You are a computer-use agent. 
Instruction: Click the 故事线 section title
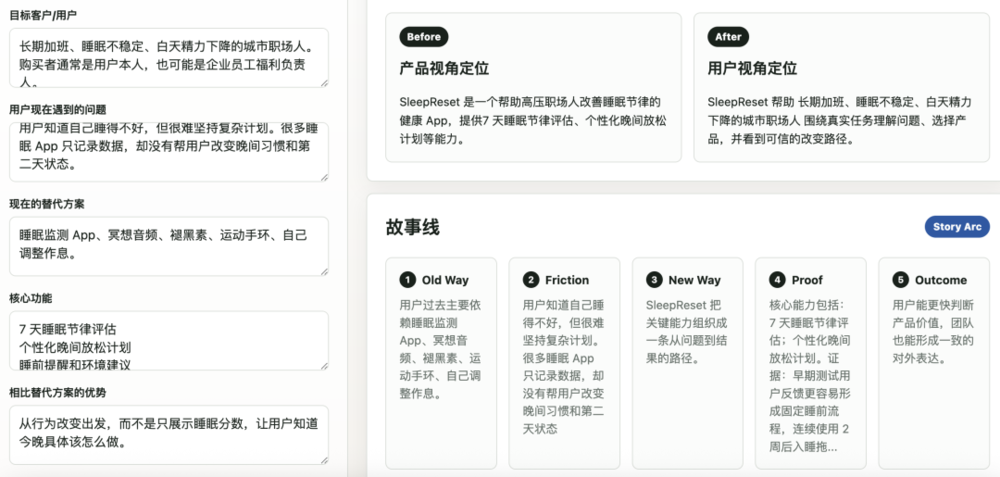click(x=413, y=227)
